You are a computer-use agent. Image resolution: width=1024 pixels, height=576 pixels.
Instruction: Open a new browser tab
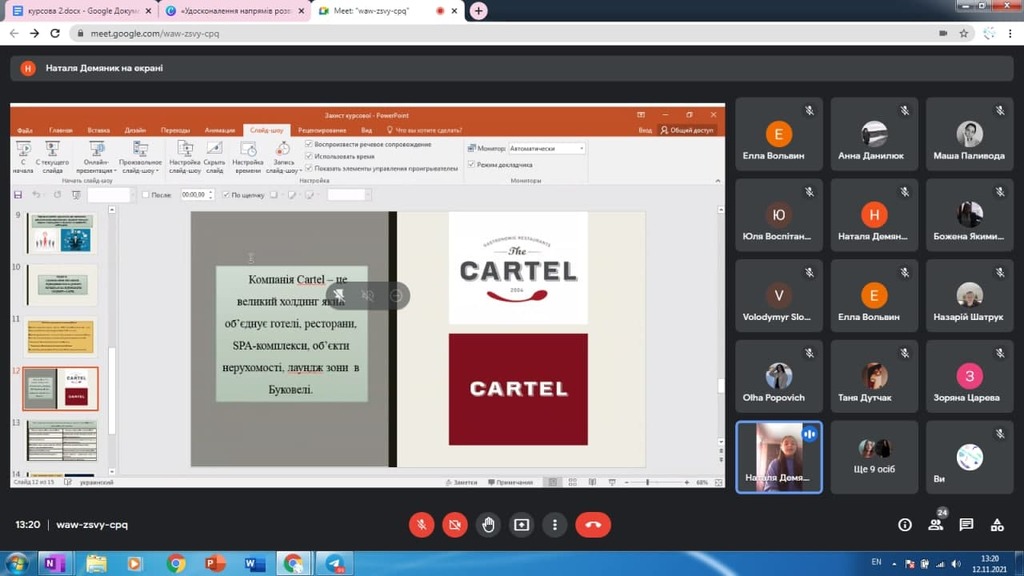479,11
